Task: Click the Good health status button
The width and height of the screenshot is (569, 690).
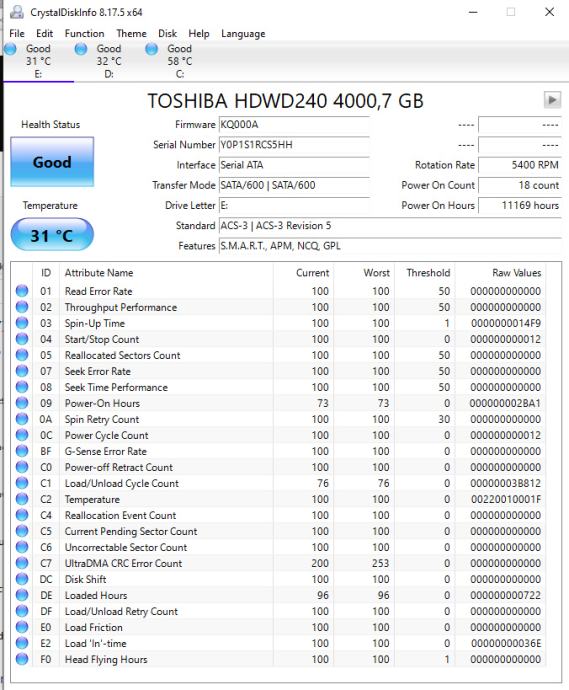Action: [x=52, y=162]
